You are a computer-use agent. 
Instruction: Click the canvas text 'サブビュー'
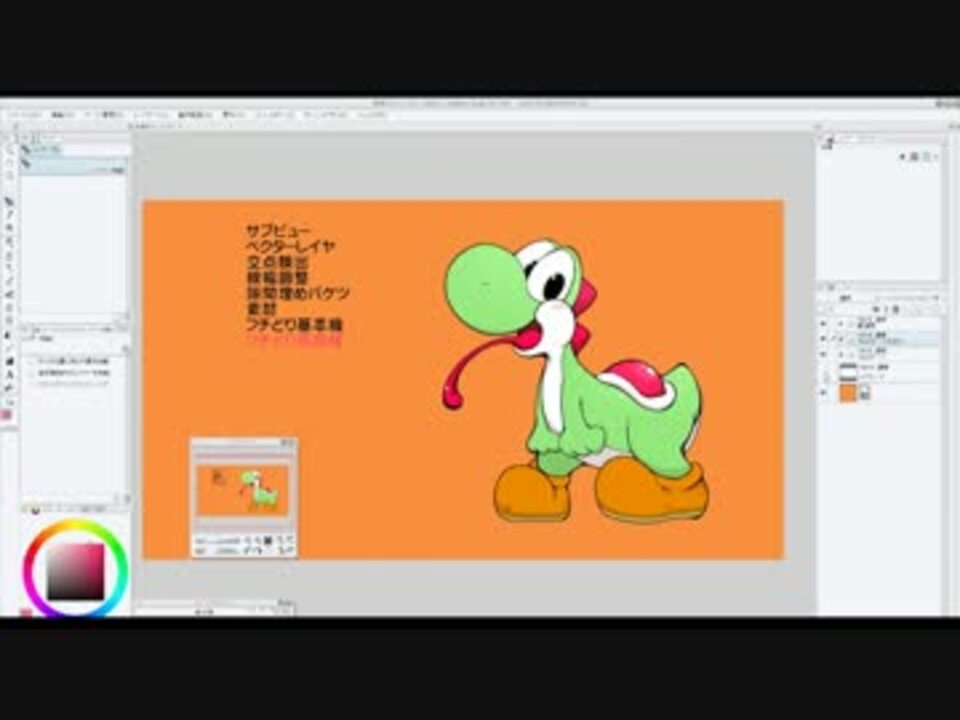pyautogui.click(x=279, y=231)
